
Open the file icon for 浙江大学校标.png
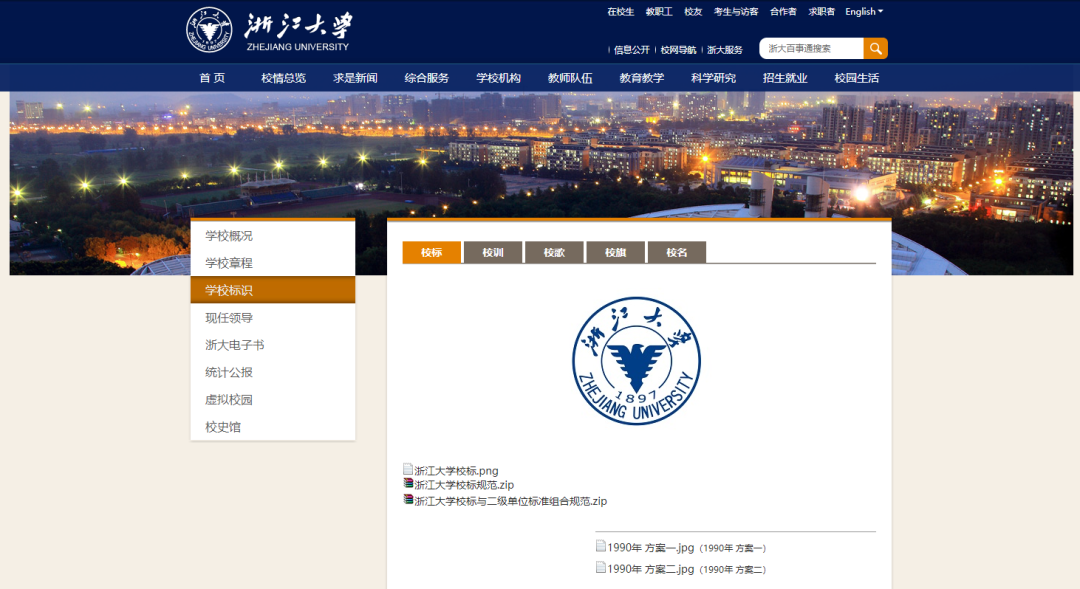point(408,470)
